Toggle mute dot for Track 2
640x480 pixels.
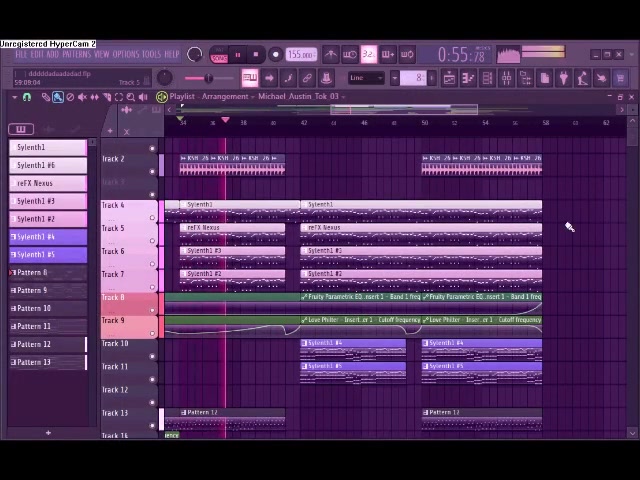152,149
